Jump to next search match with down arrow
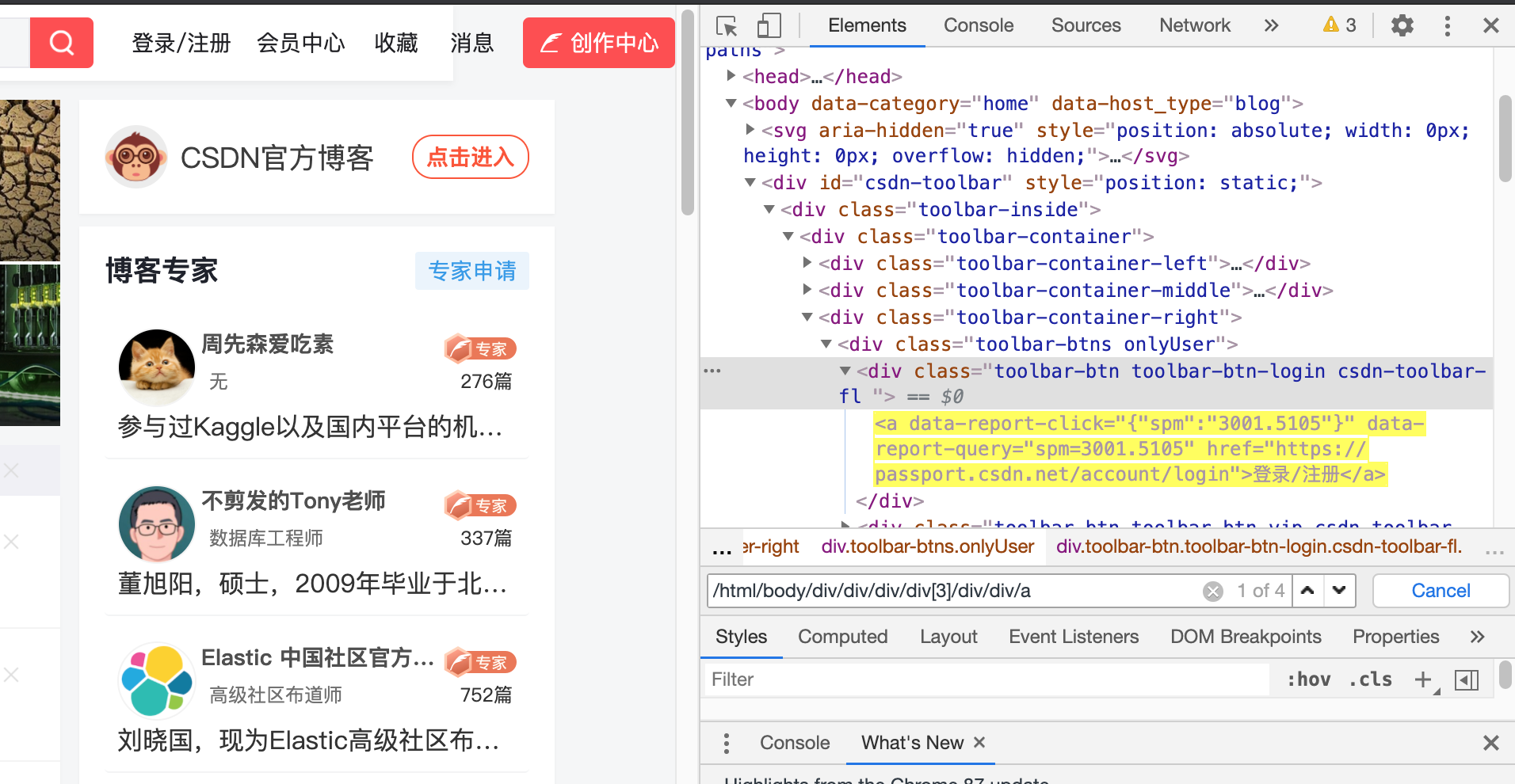1515x784 pixels. tap(1339, 590)
